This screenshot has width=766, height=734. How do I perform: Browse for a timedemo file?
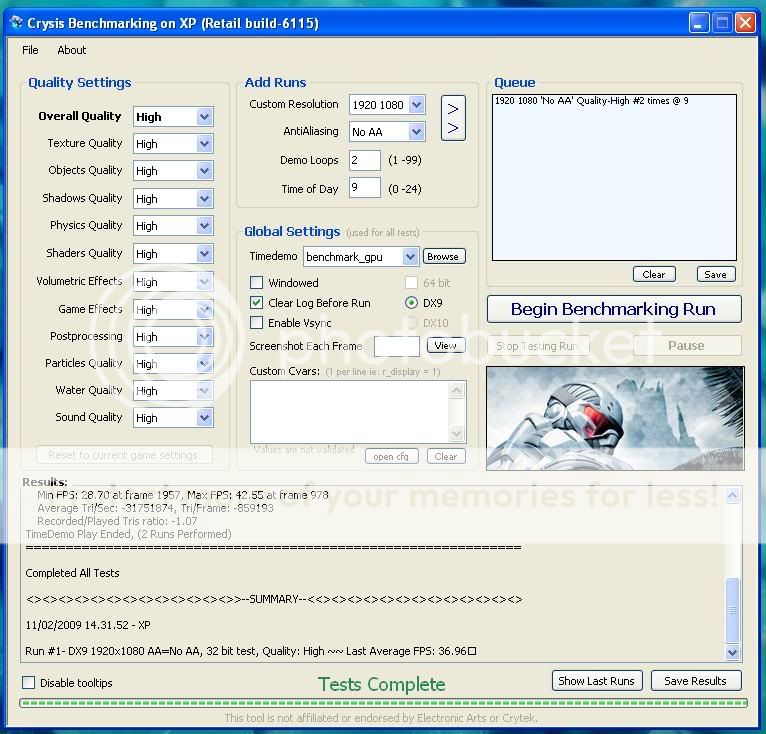coord(443,256)
